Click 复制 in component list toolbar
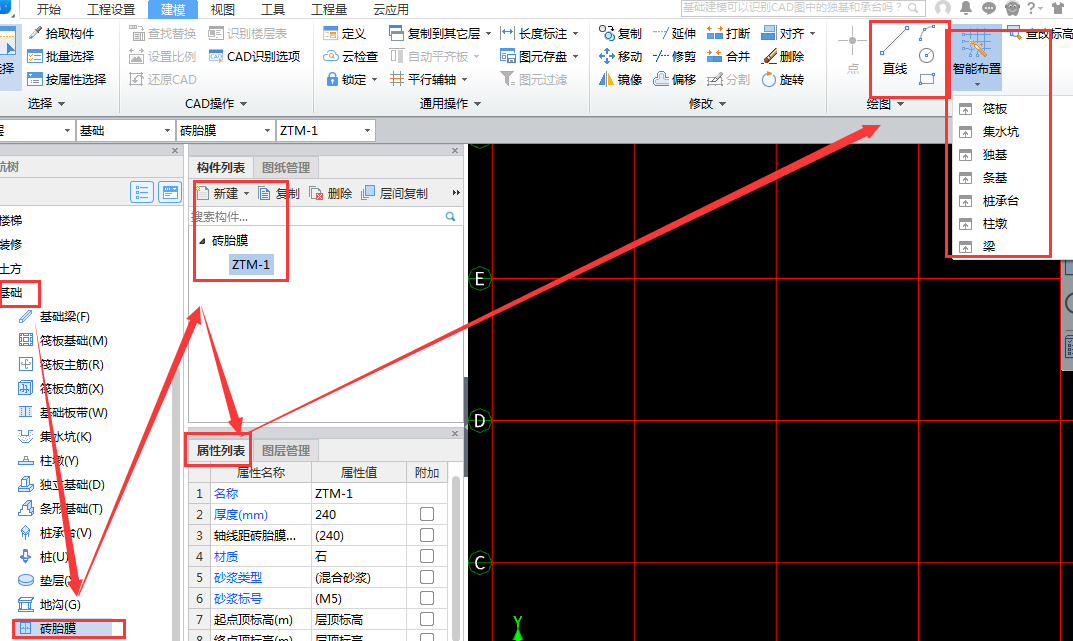This screenshot has width=1073, height=641. (x=279, y=194)
